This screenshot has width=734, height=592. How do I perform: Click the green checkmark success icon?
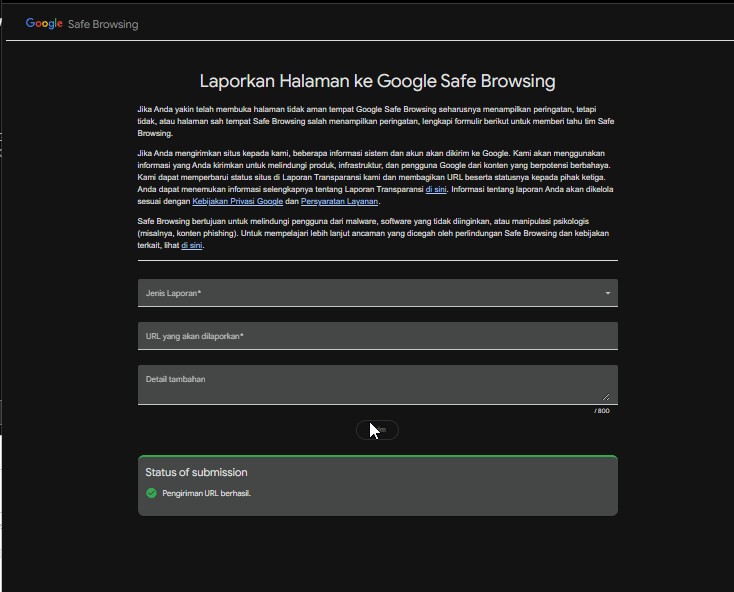[x=151, y=493]
